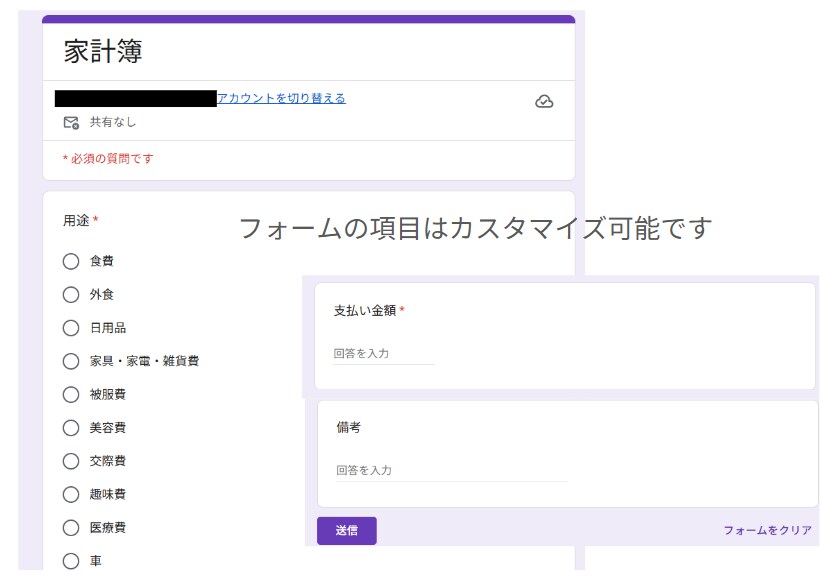Screen dimensions: 822x587
Task: Select the 車 radio option
Action: click(71, 561)
